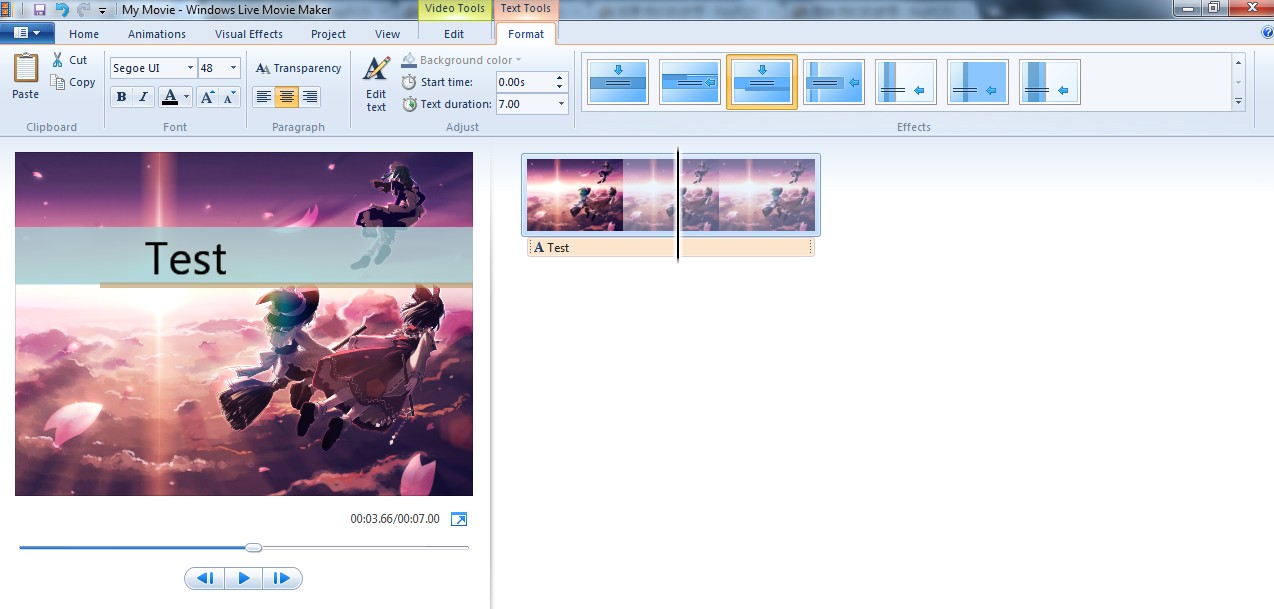Viewport: 1274px width, 609px height.
Task: Align text to the left
Action: (263, 97)
